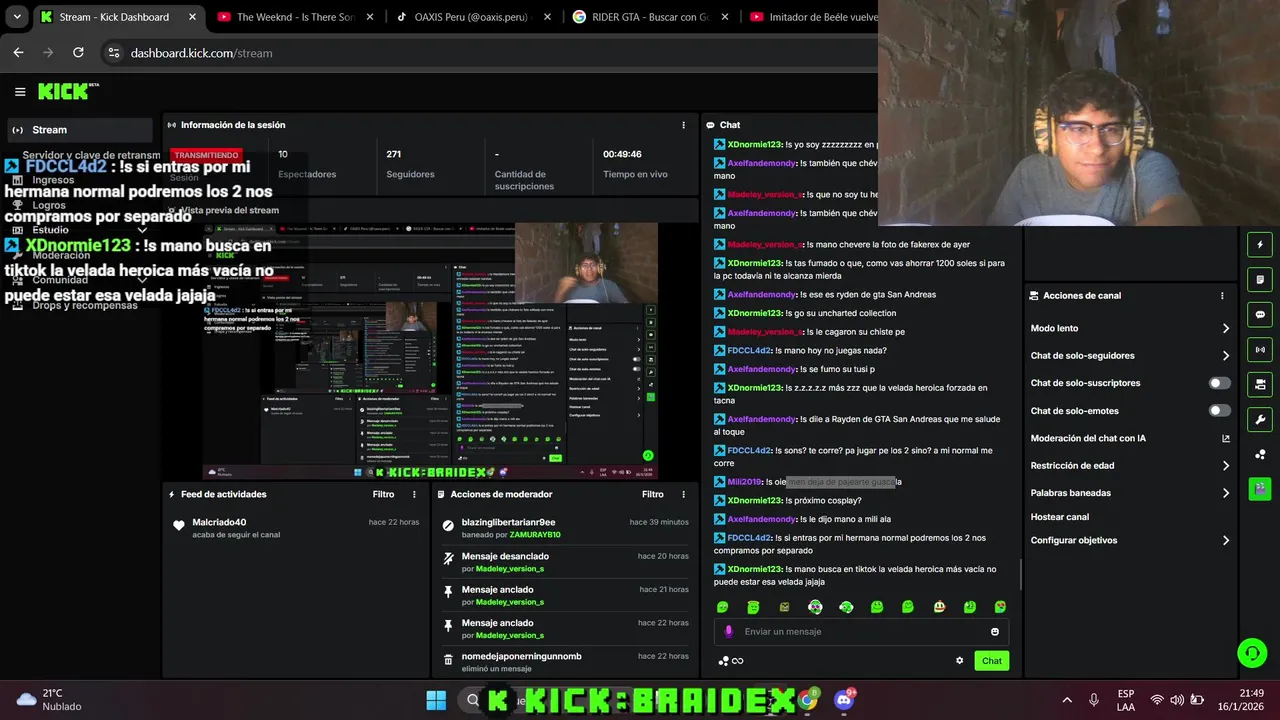The width and height of the screenshot is (1280, 720).
Task: Open the wrench tools icon in right rail
Action: [1260, 419]
